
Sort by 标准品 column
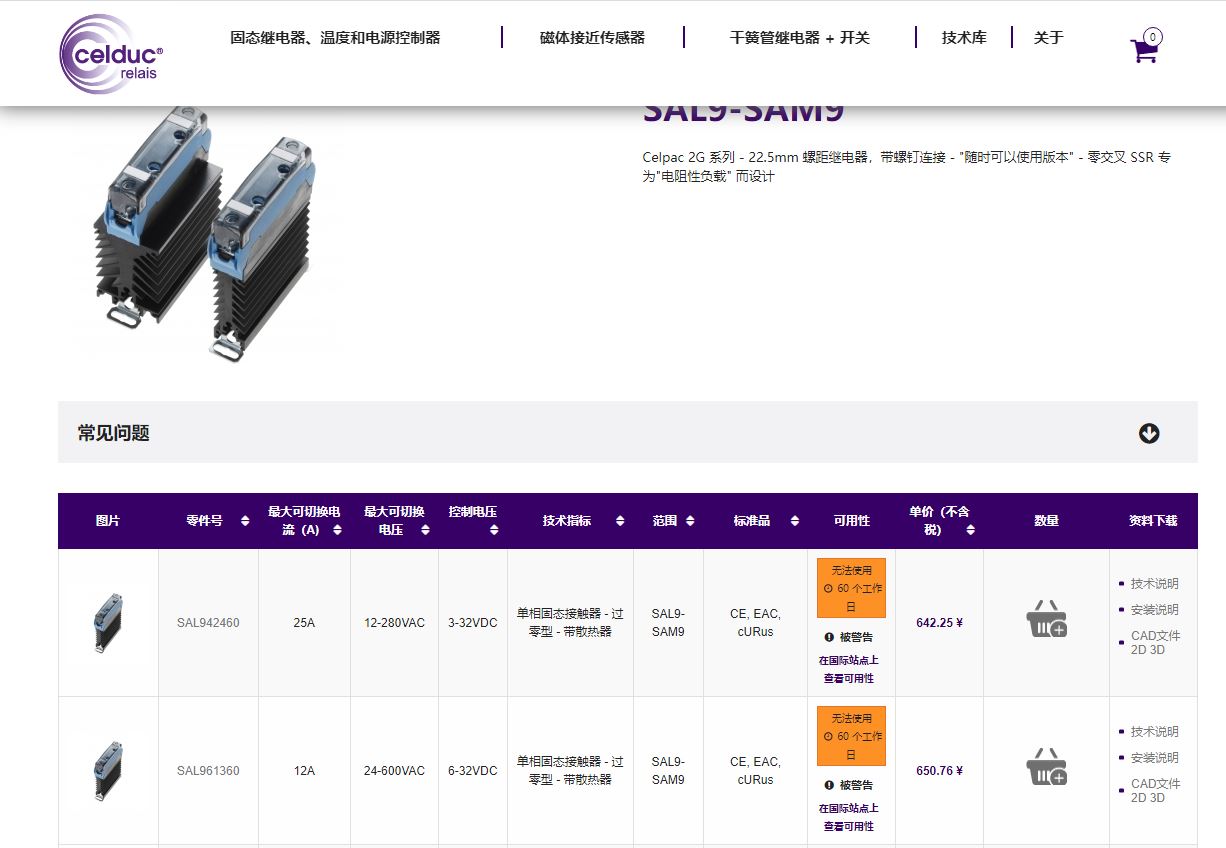(795, 521)
